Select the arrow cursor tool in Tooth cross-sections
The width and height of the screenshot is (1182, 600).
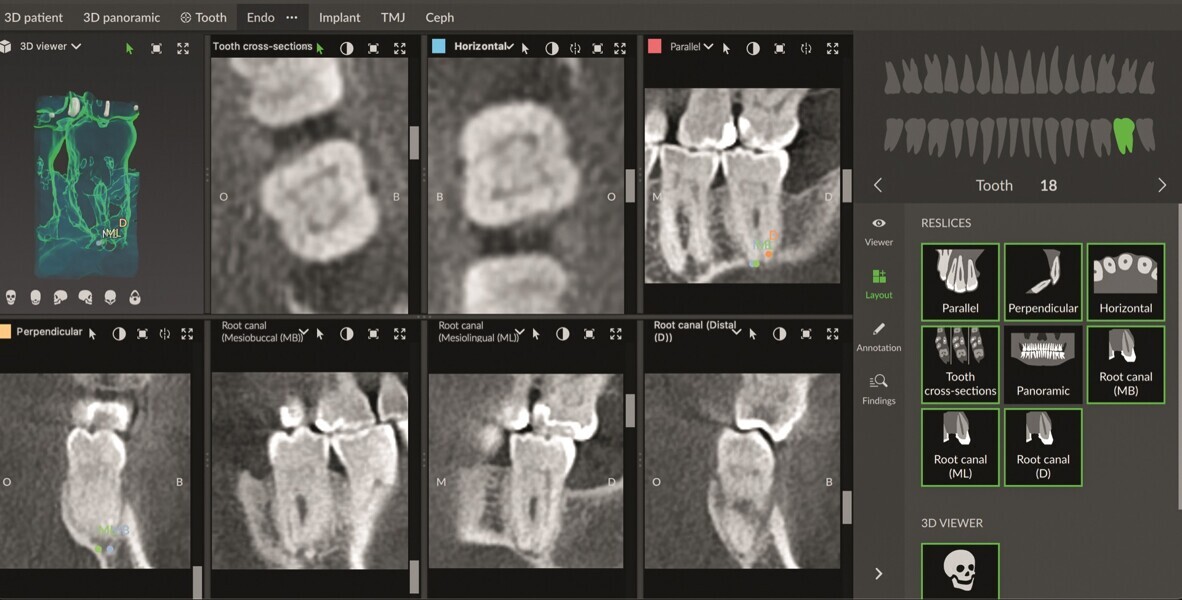coord(319,46)
